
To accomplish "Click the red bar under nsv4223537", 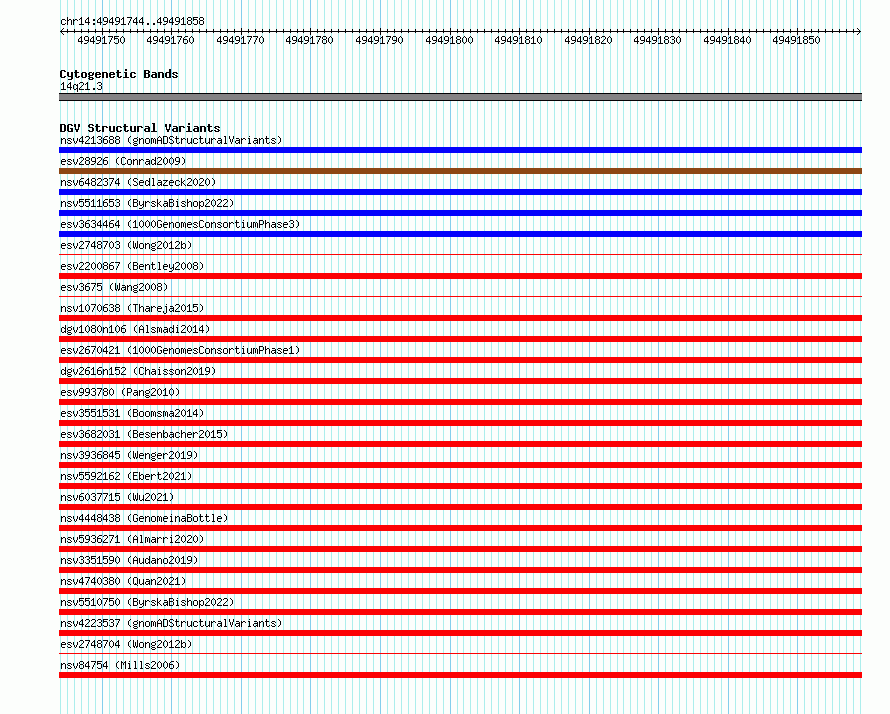I will tap(460, 633).
